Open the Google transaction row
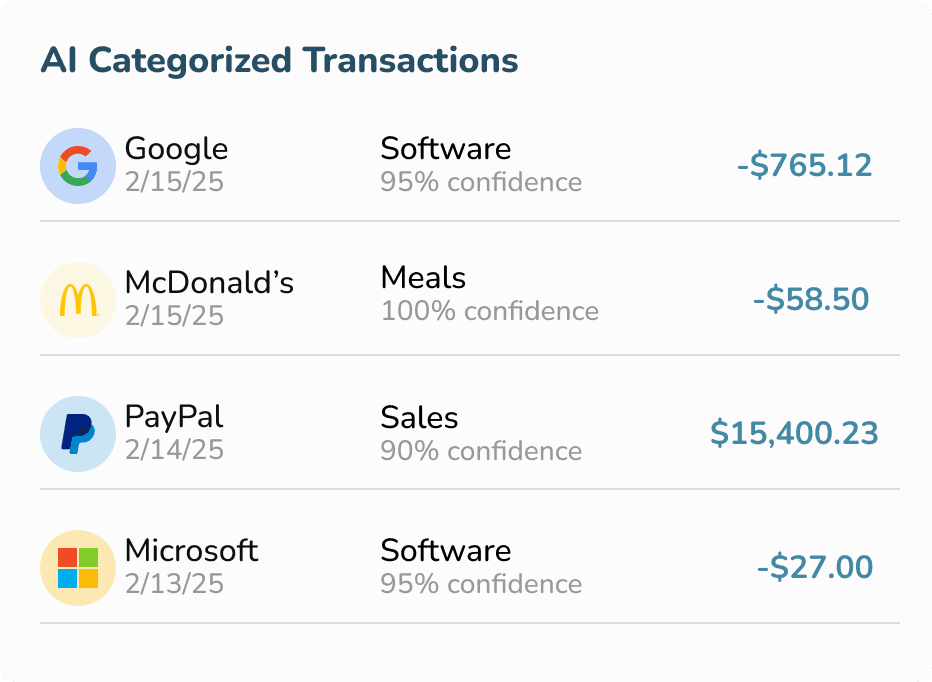 pyautogui.click(x=466, y=165)
